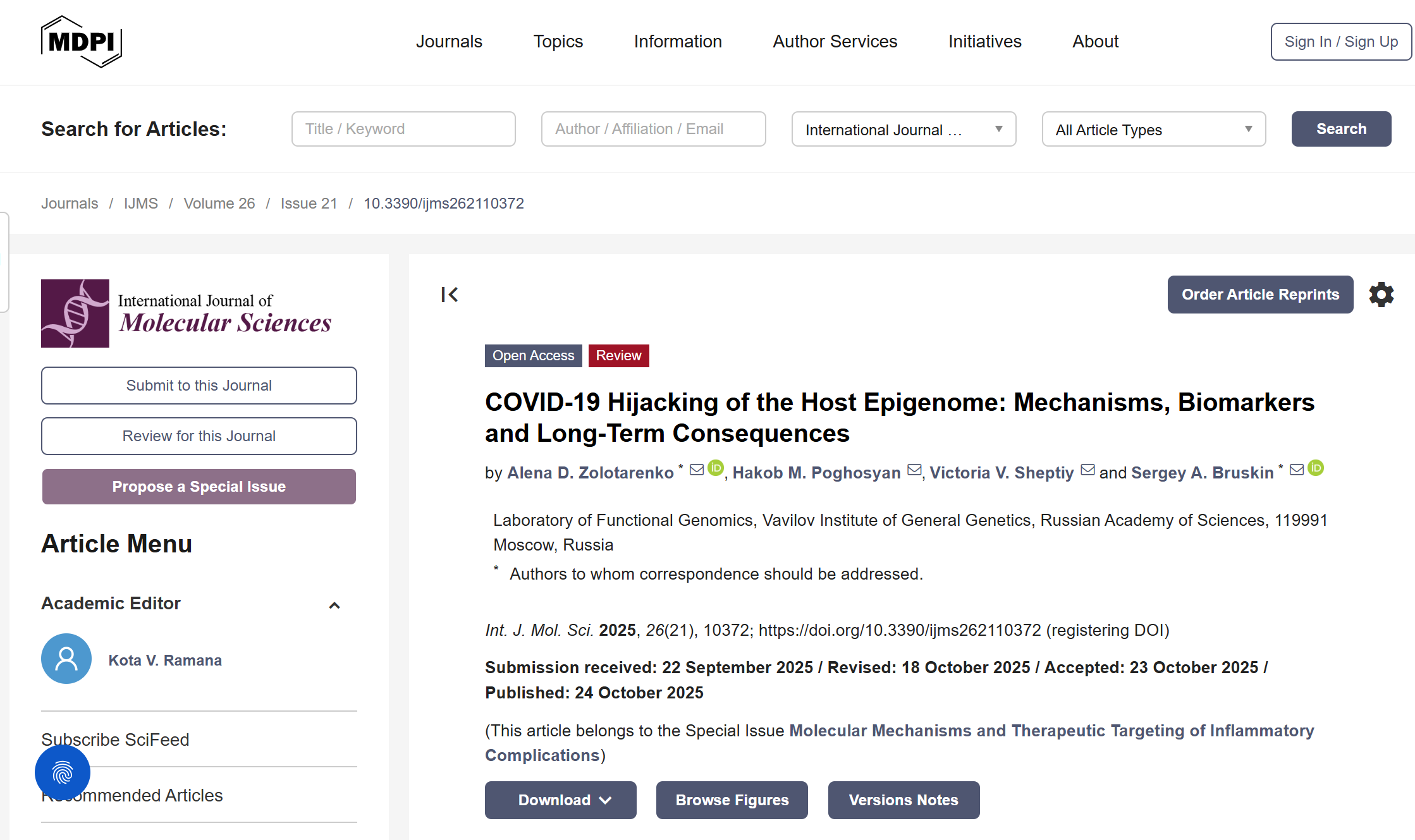The image size is (1415, 840).
Task: Expand the Download options button
Action: point(560,800)
